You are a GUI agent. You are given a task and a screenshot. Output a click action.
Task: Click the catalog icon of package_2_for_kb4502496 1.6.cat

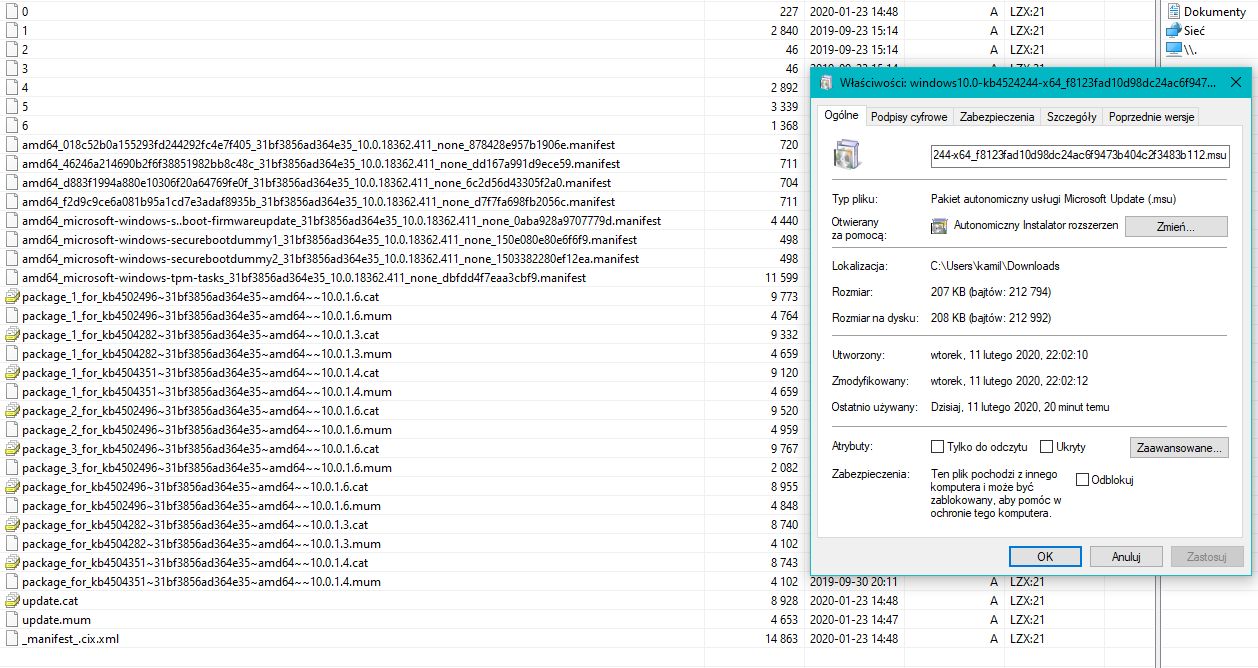tap(12, 410)
